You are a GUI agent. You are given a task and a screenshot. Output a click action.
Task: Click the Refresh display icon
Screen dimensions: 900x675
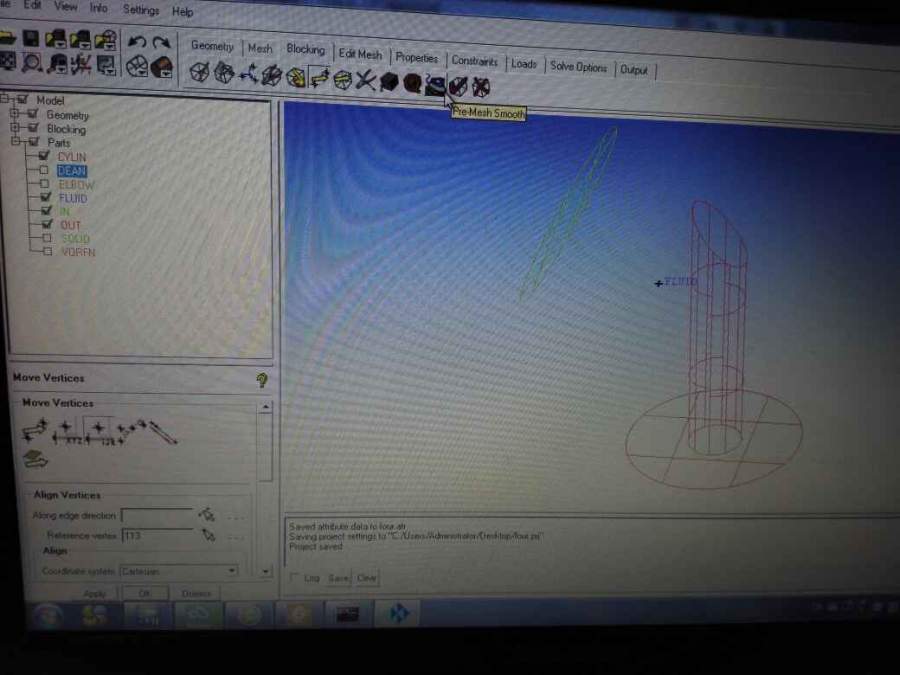[106, 65]
